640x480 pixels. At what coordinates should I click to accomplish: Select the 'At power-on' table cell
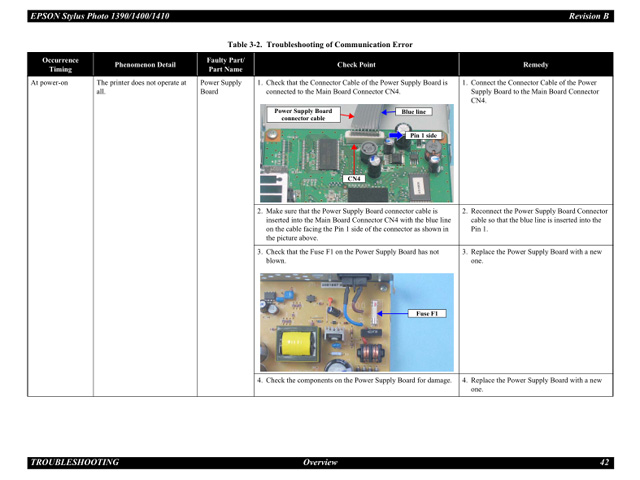[49, 83]
